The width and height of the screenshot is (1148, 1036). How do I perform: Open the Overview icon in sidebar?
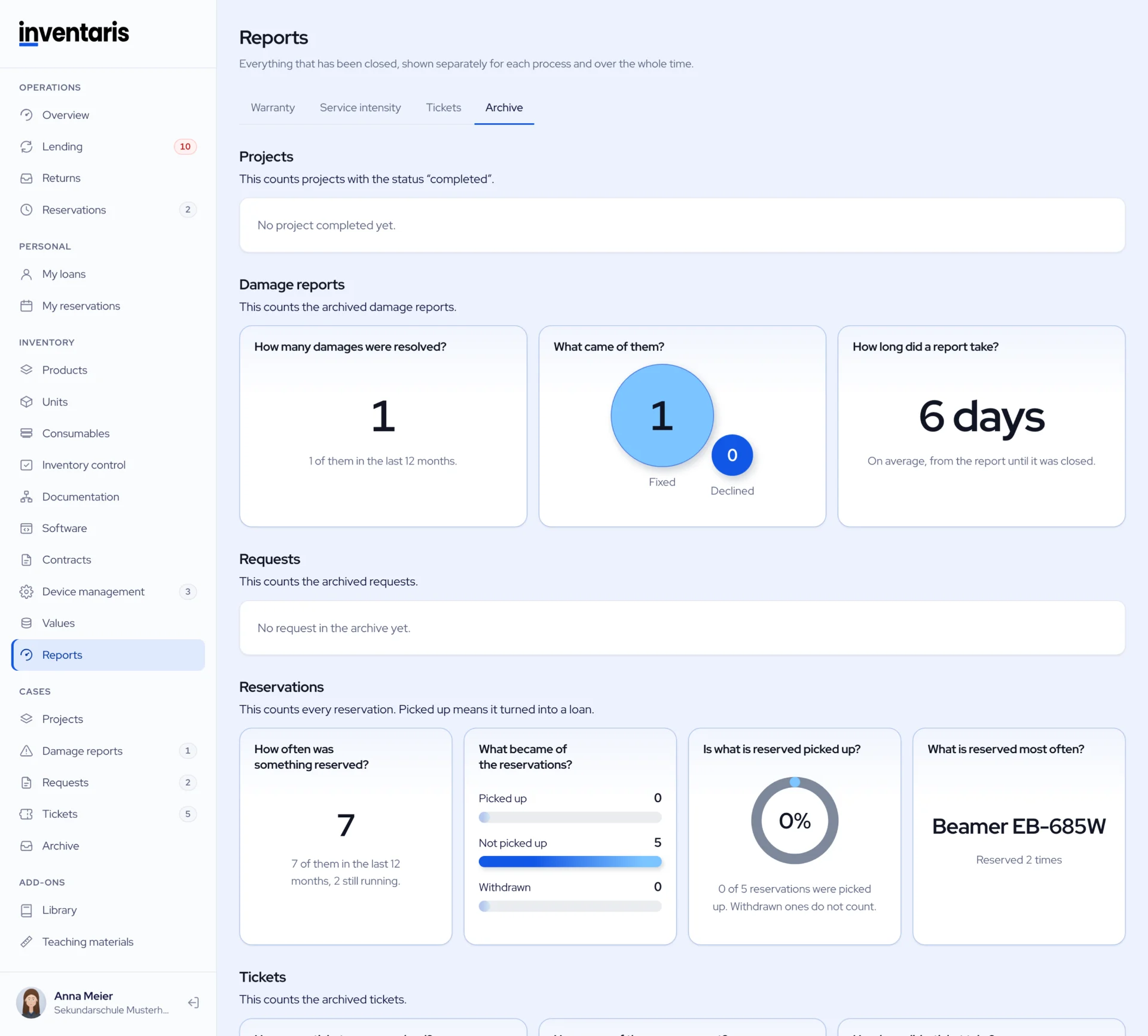[x=26, y=115]
